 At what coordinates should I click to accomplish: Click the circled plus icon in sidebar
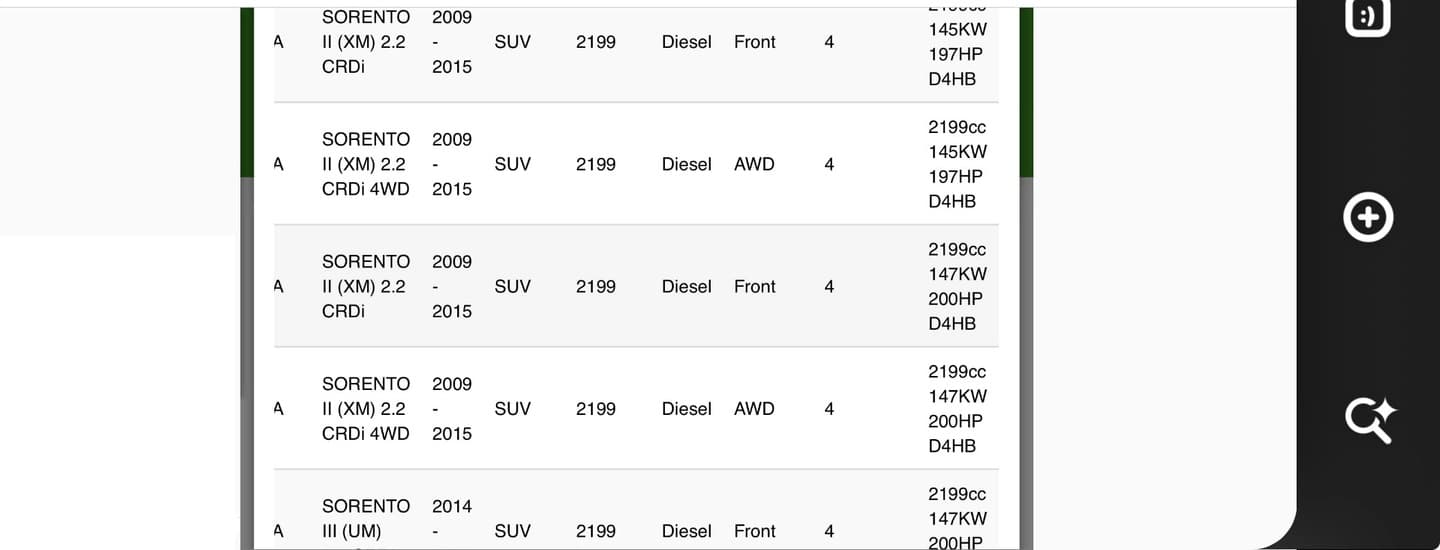coord(1368,217)
